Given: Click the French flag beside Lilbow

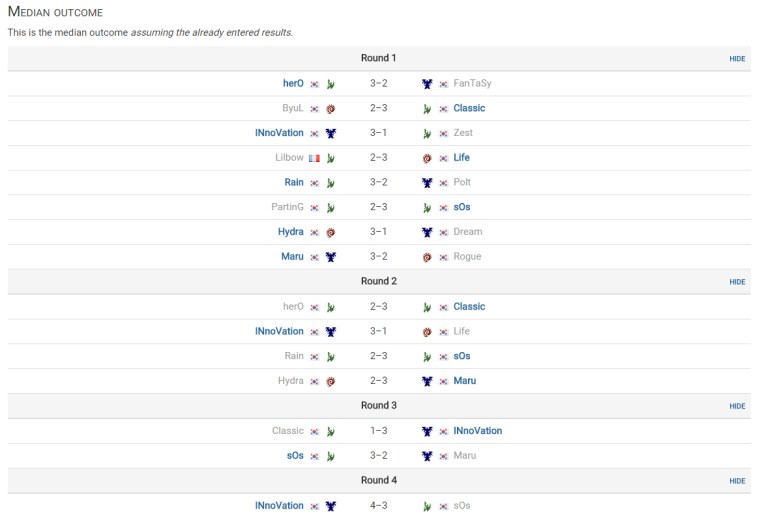Looking at the screenshot, I should tap(314, 158).
